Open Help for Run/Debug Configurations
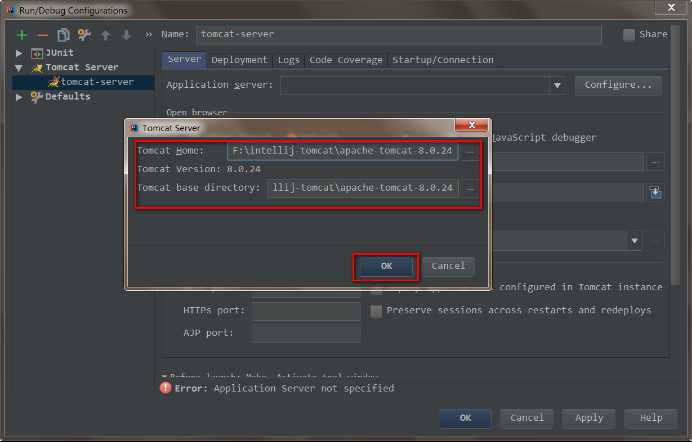This screenshot has width=692, height=442. (651, 418)
